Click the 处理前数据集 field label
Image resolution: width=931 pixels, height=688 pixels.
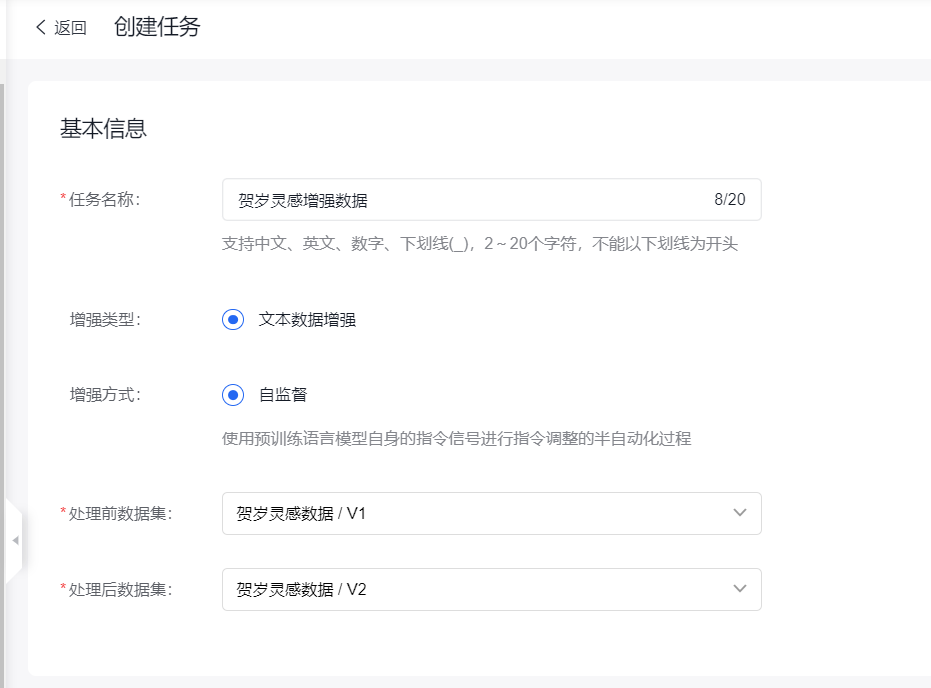click(120, 513)
